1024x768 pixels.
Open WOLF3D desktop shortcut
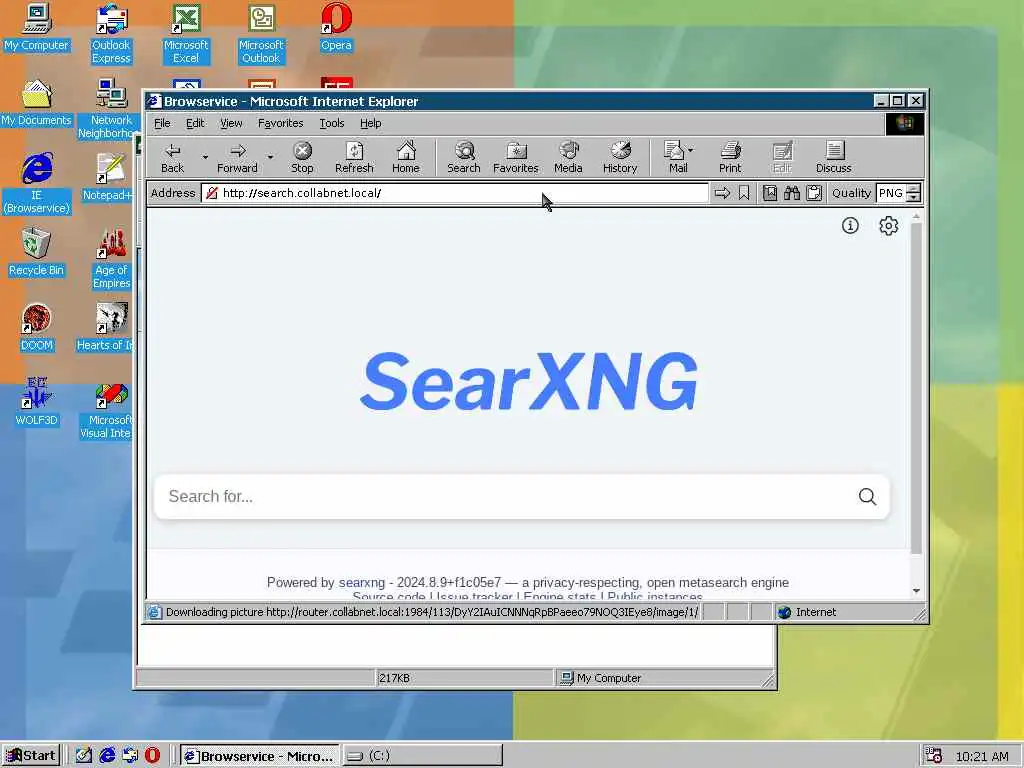pos(37,402)
